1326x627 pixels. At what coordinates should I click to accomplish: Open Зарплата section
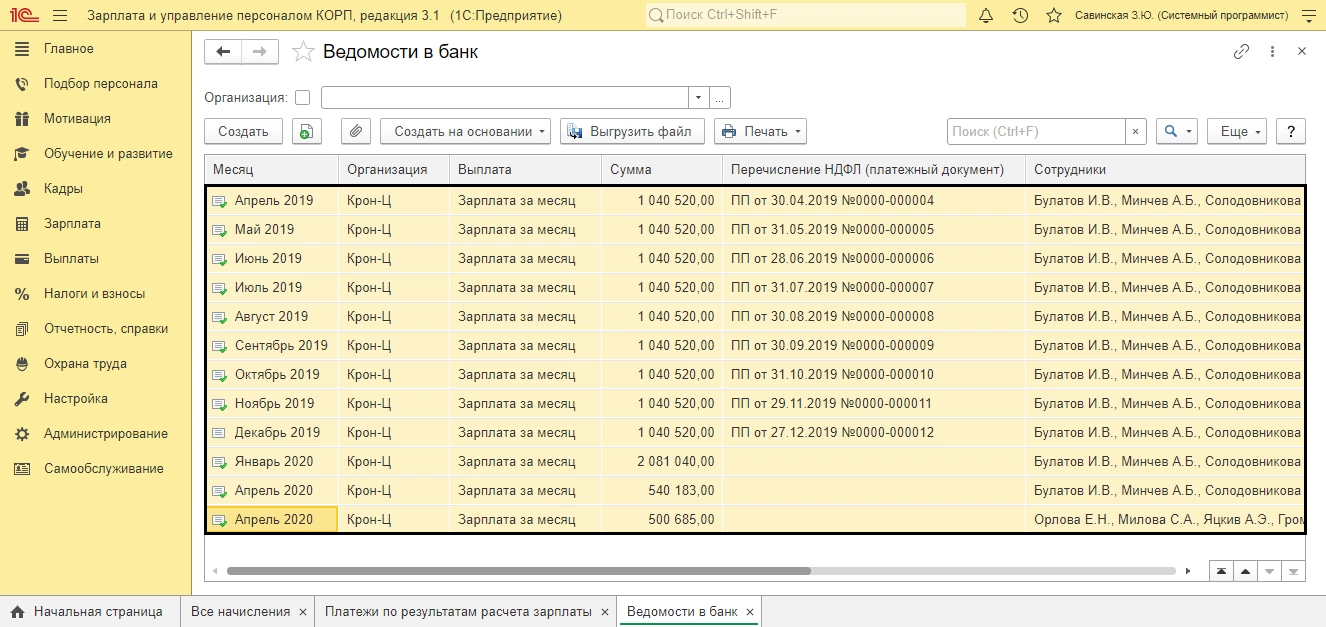click(x=95, y=224)
